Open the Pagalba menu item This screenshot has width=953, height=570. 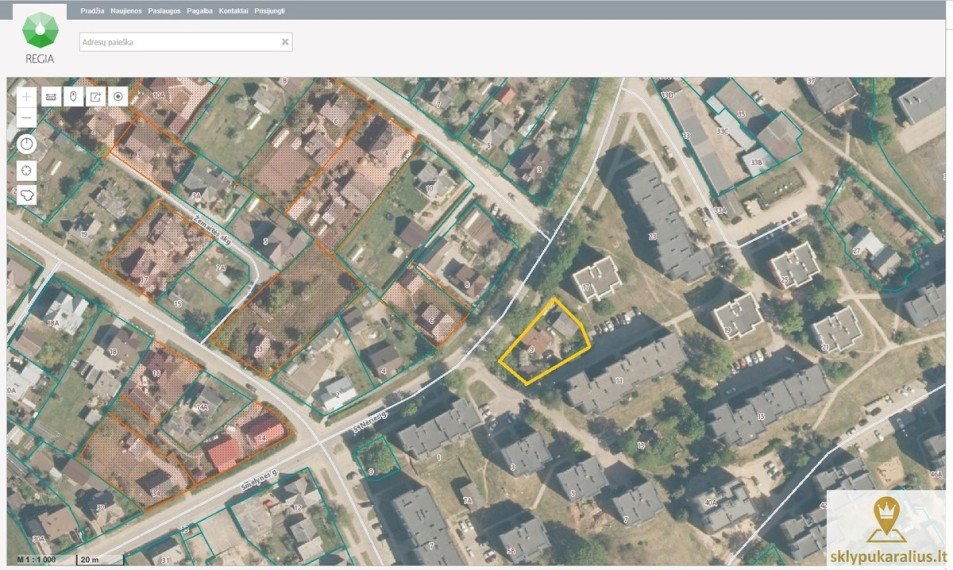point(200,11)
